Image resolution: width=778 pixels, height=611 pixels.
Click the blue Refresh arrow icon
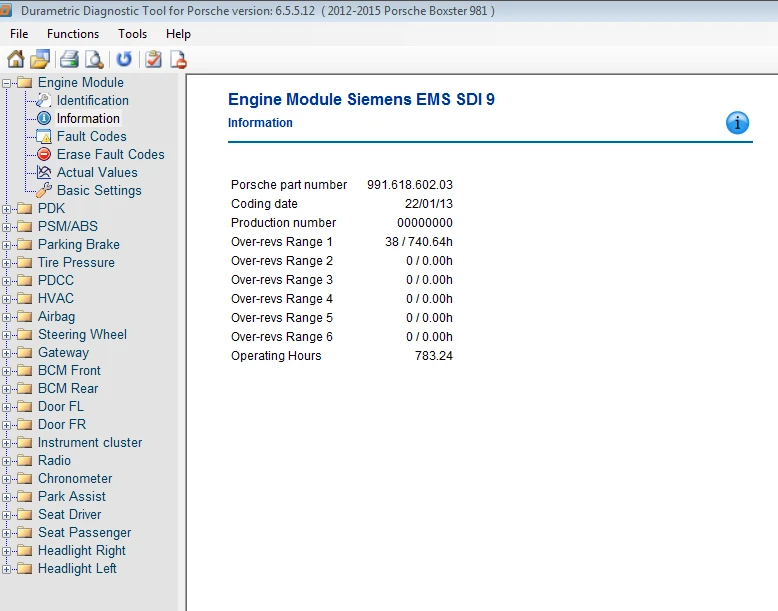tap(124, 60)
